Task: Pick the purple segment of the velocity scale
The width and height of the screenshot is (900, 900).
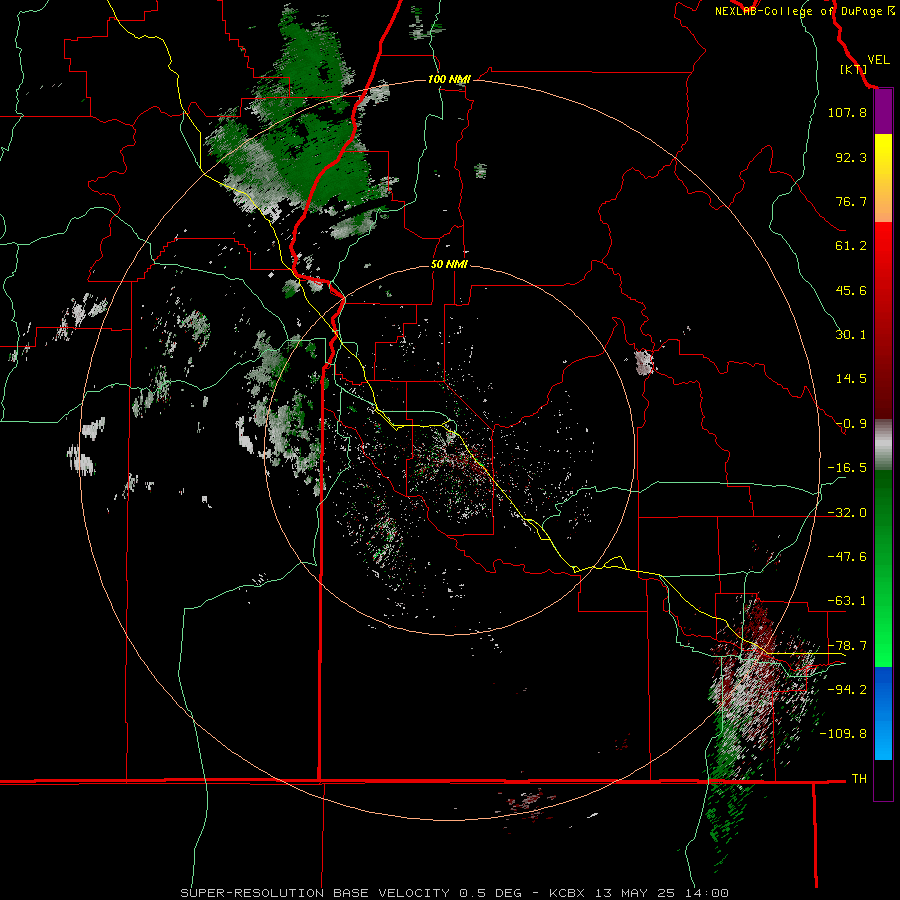Action: point(883,111)
